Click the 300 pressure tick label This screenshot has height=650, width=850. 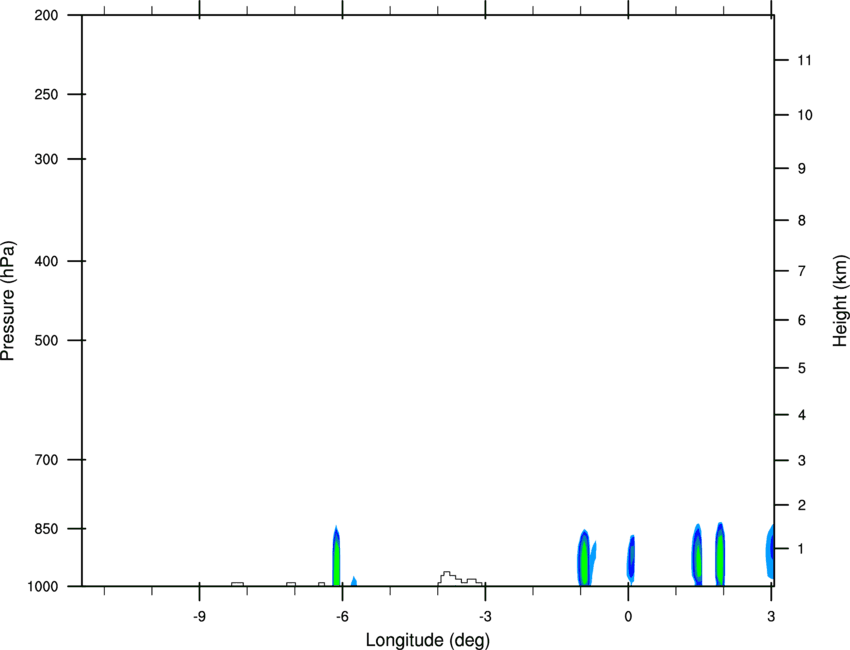(x=46, y=159)
